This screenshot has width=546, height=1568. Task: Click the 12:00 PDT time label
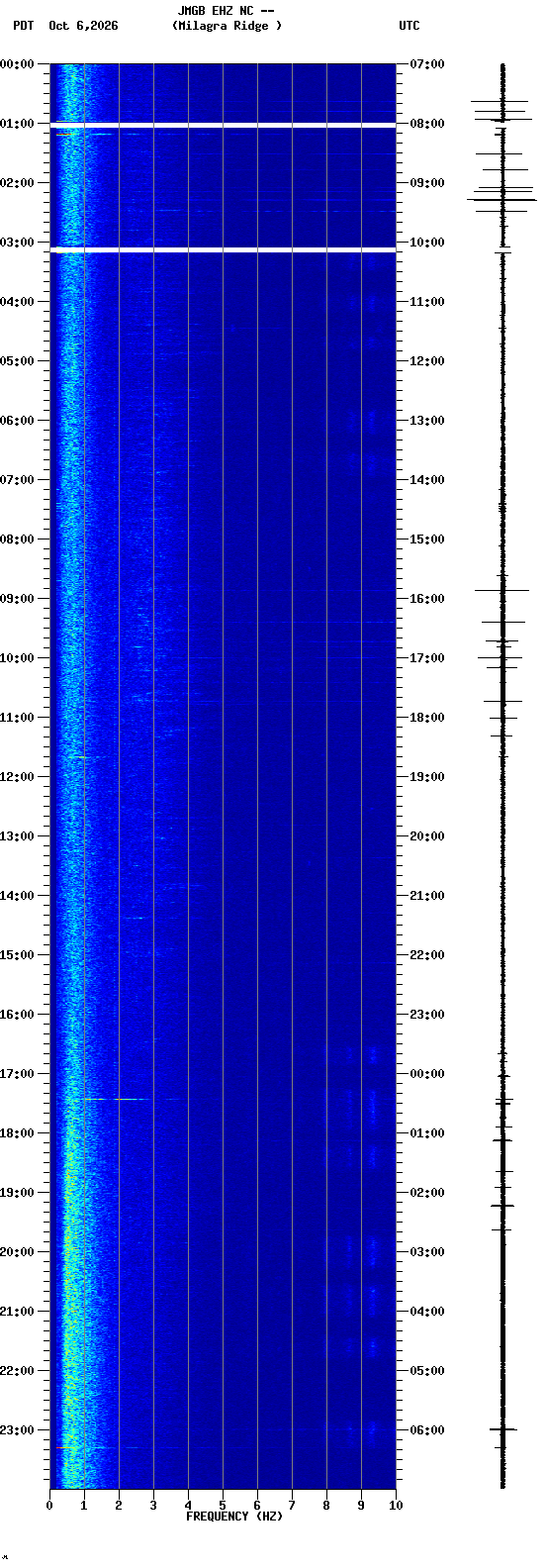(x=17, y=777)
